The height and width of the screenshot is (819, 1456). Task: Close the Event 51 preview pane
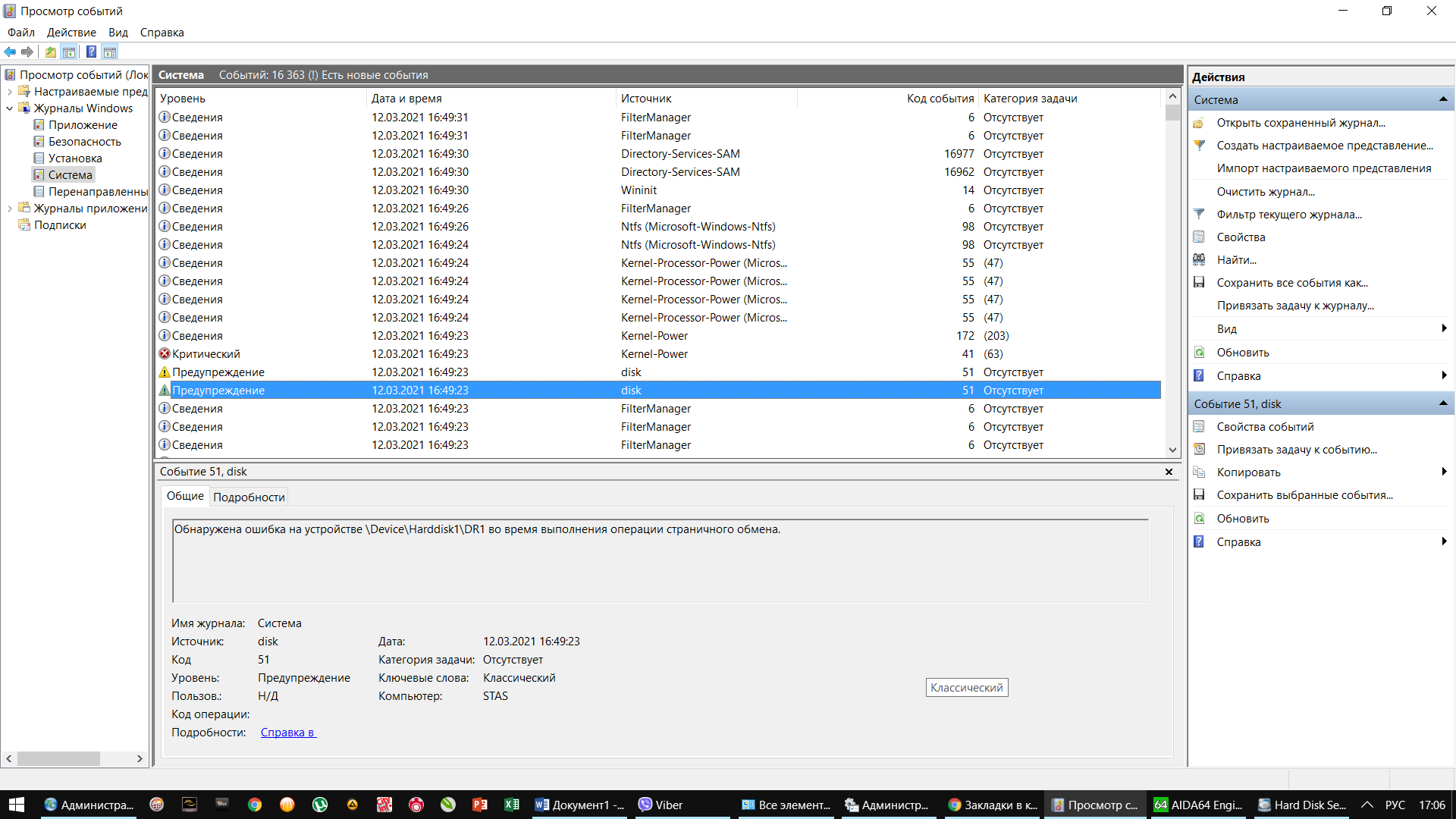(1169, 472)
